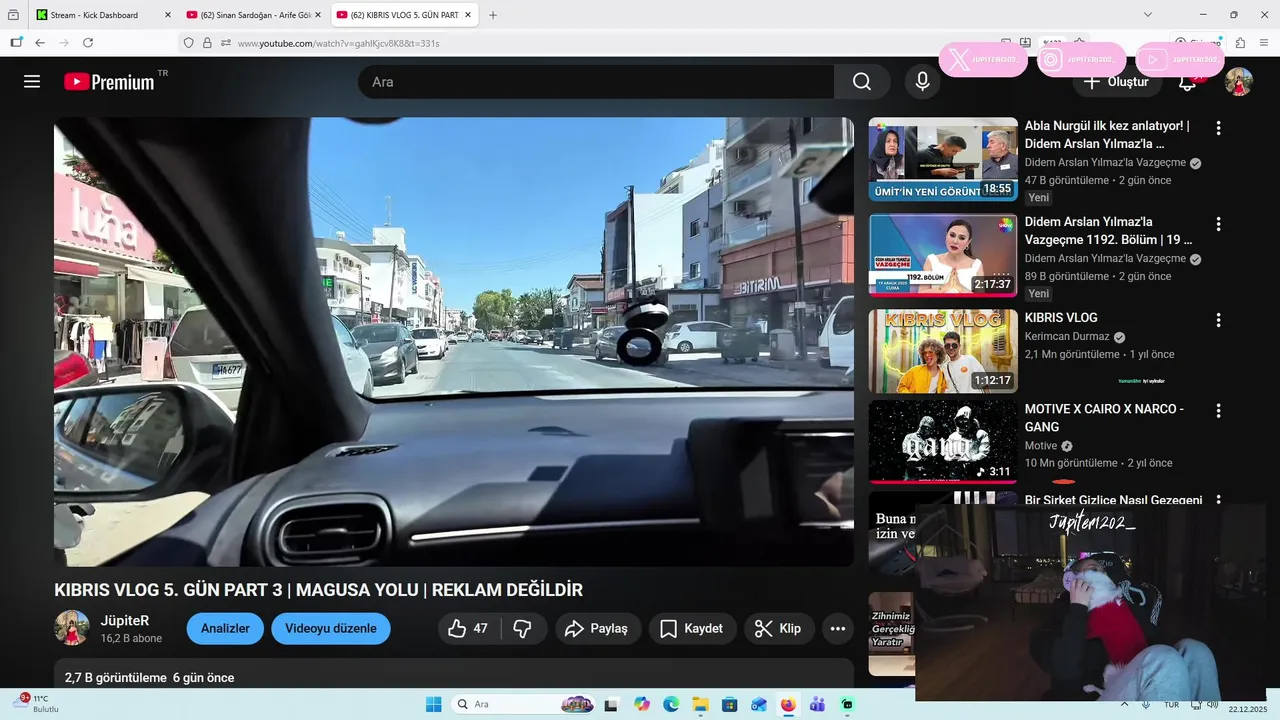Viewport: 1280px width, 720px height.
Task: Open weather widget 11°C Bulutlu
Action: [38, 704]
